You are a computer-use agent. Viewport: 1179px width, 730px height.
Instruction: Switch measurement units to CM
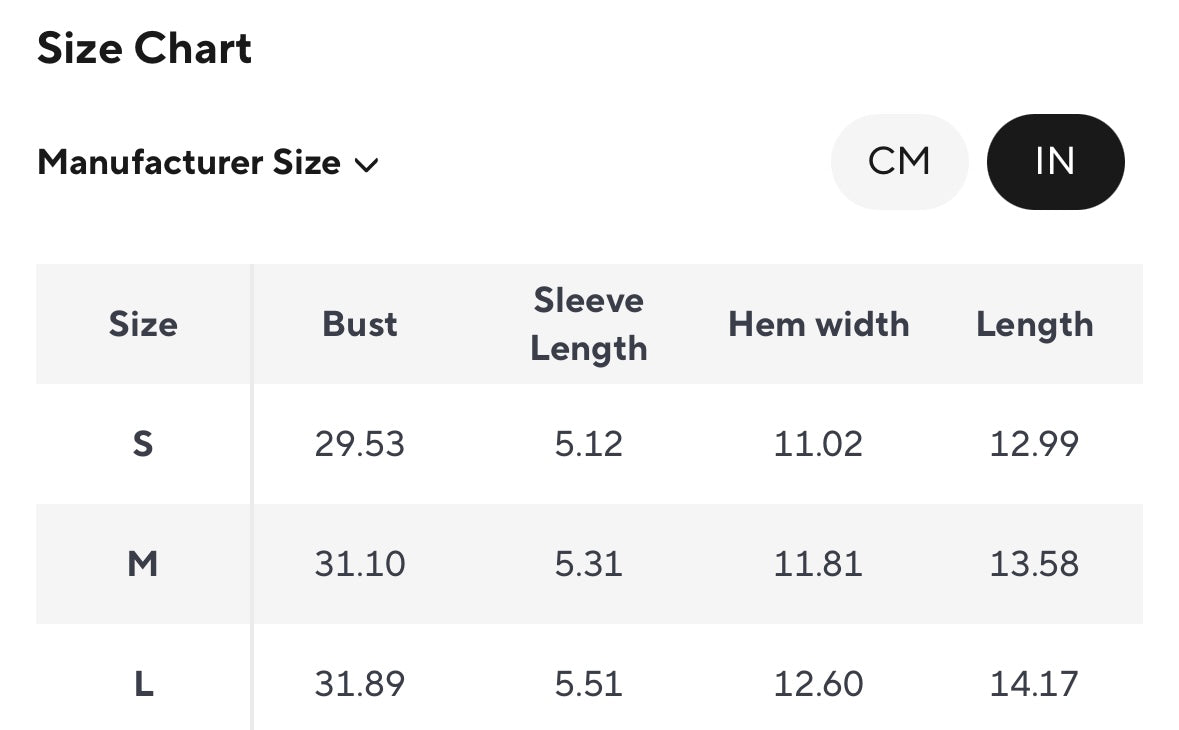tap(899, 162)
